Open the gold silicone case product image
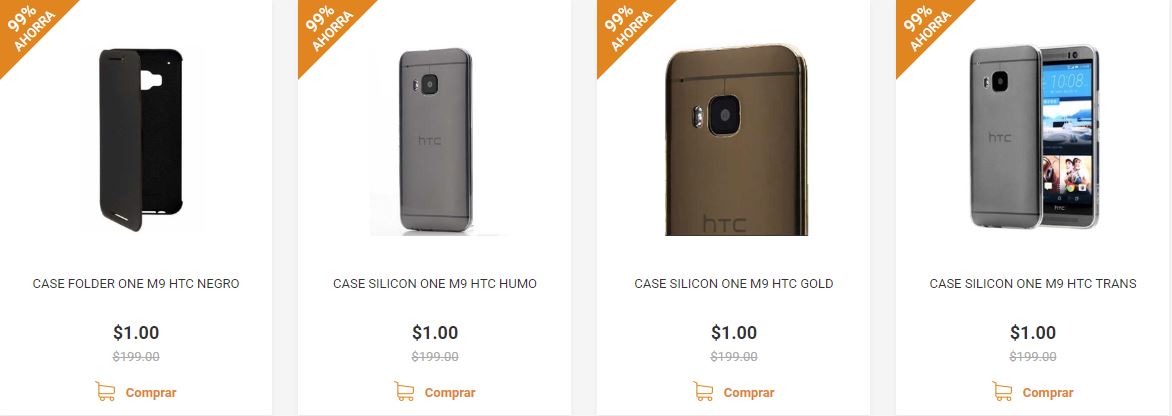Viewport: 1172px width, 416px height. point(735,140)
